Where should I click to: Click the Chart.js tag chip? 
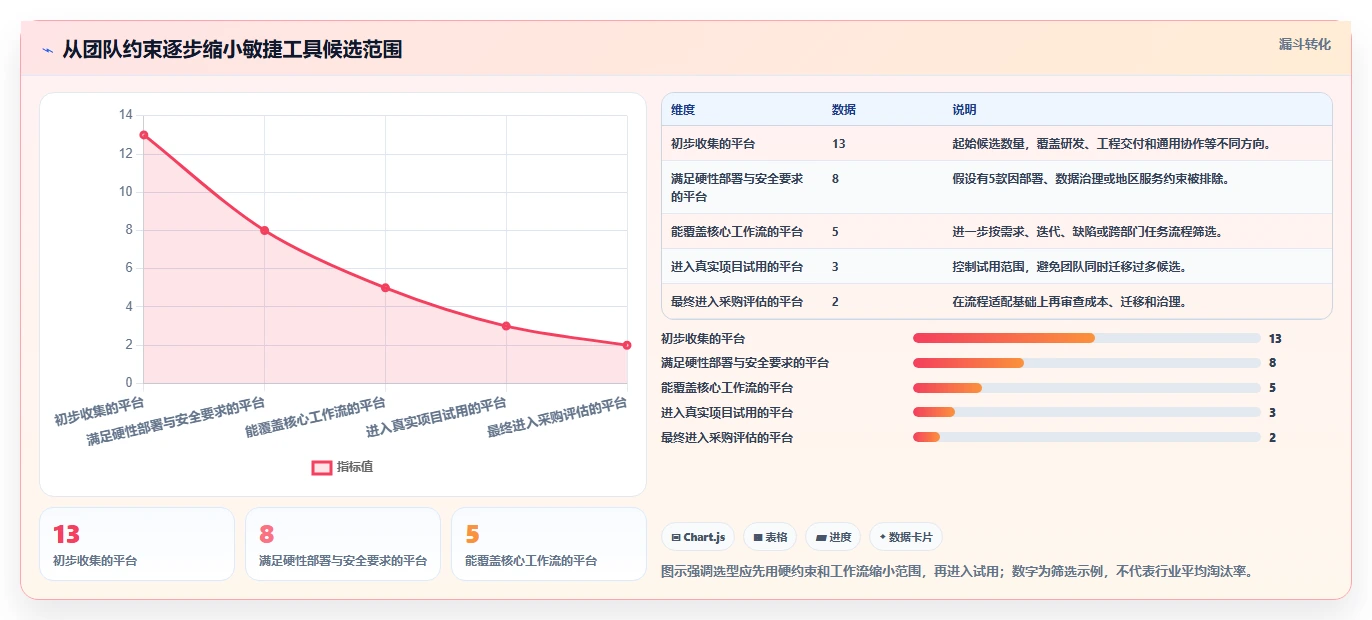pyautogui.click(x=698, y=537)
